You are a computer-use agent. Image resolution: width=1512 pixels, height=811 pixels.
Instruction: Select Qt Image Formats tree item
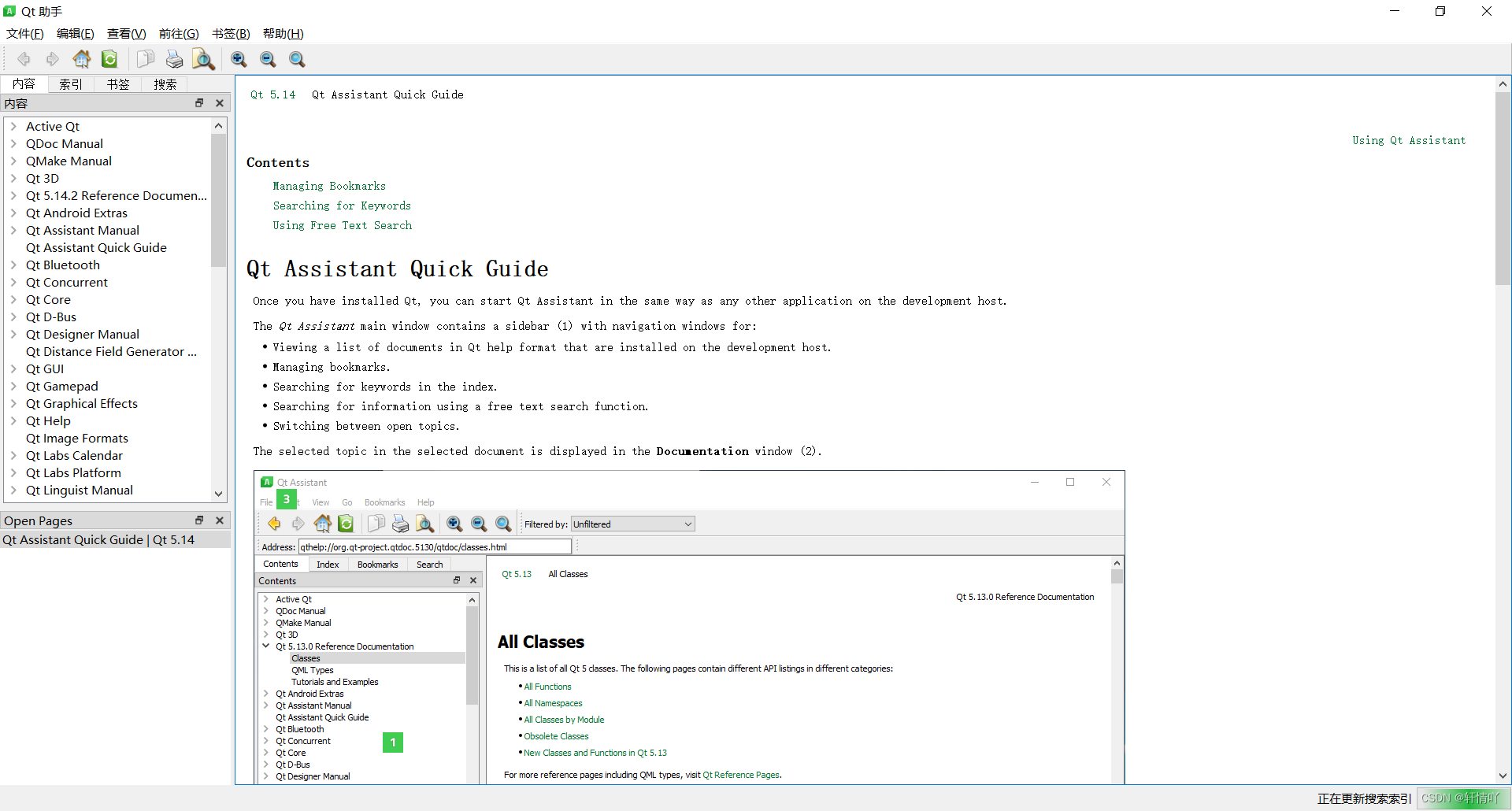click(77, 438)
